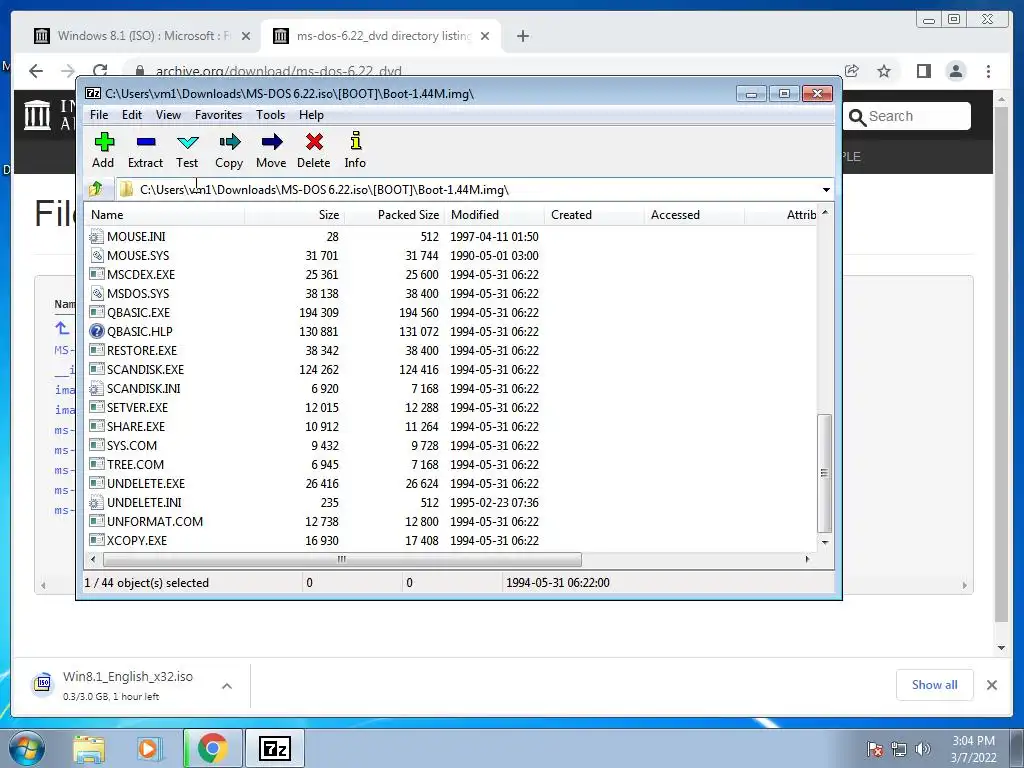Viewport: 1024px width, 768px height.
Task: Select the UNDELETE.INI file icon
Action: coord(97,502)
